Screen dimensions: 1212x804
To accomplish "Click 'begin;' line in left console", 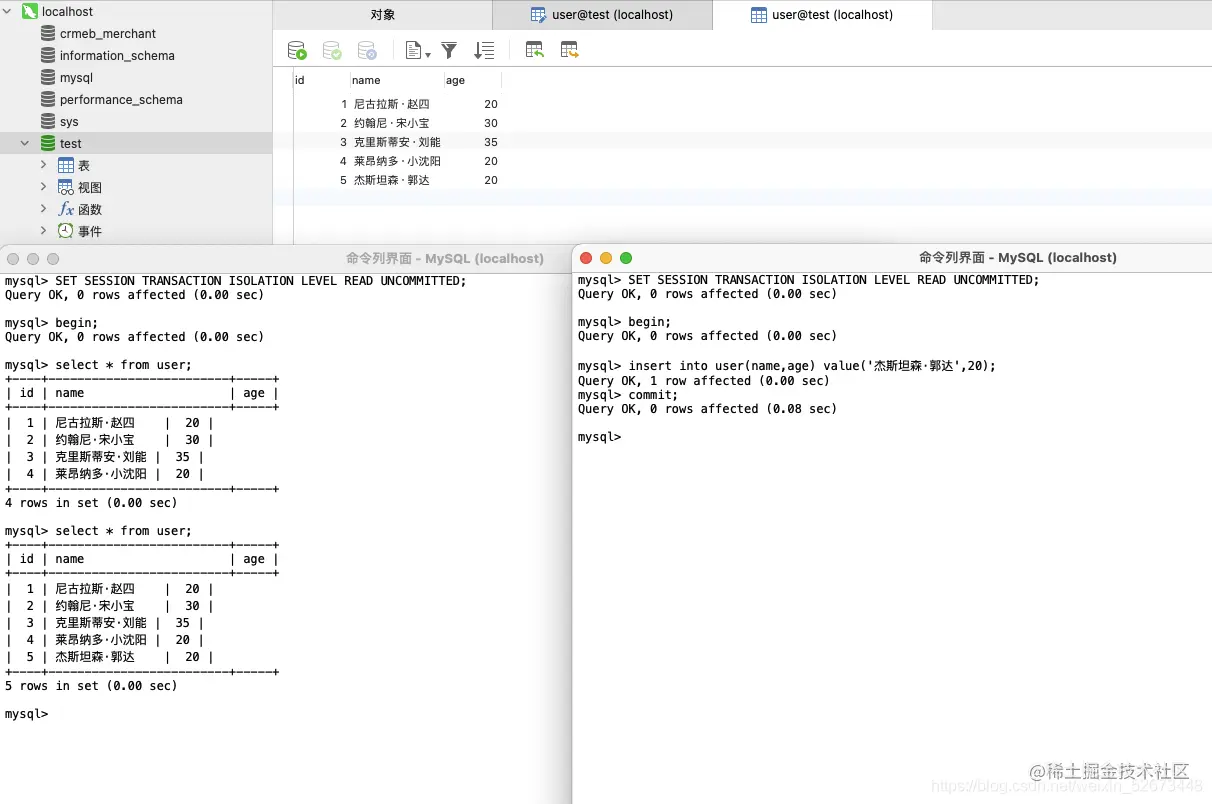I will pyautogui.click(x=52, y=323).
